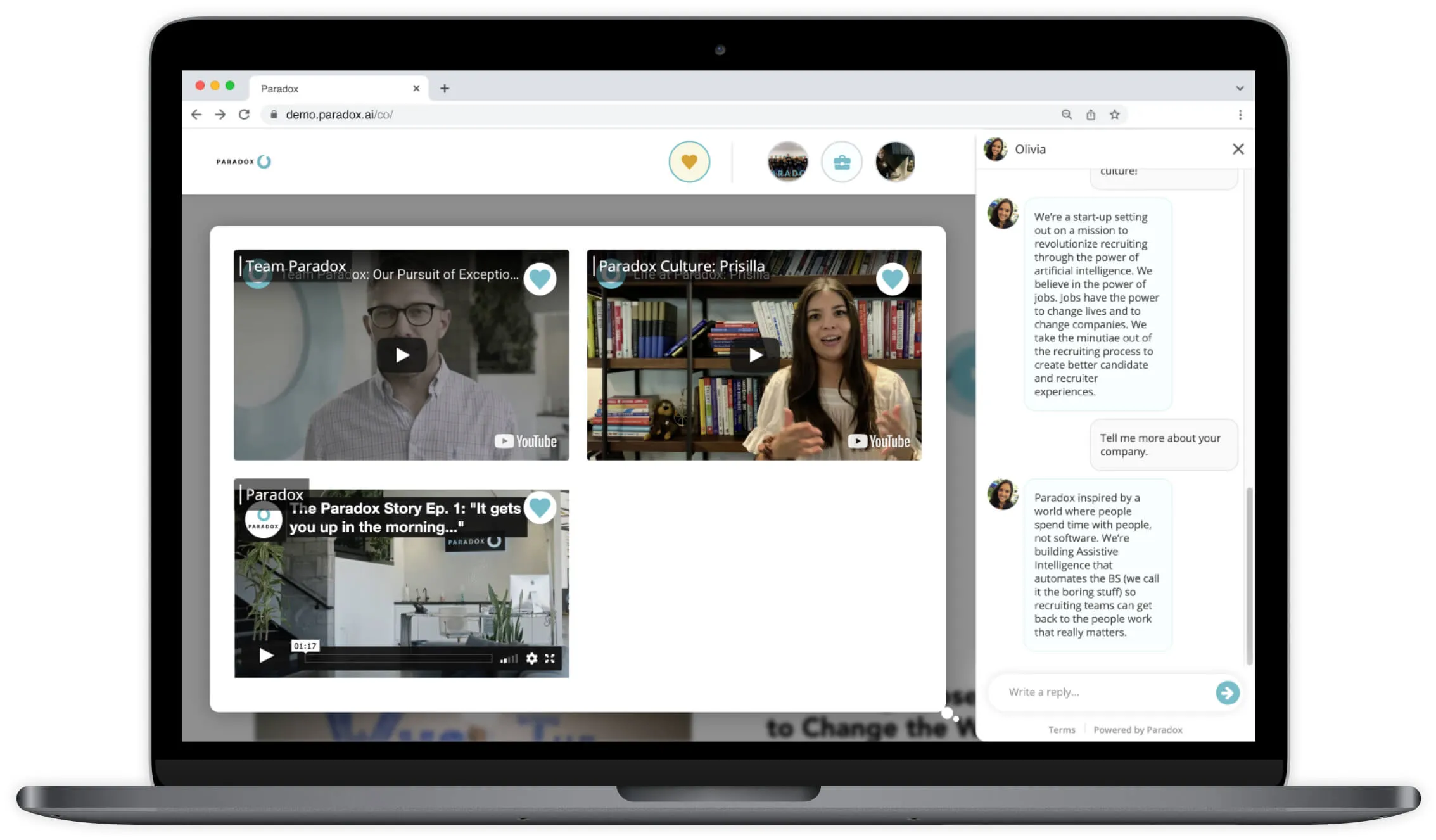Screen dimensions: 1436x840
Task: Click the gold heart favorites icon in header
Action: (689, 162)
